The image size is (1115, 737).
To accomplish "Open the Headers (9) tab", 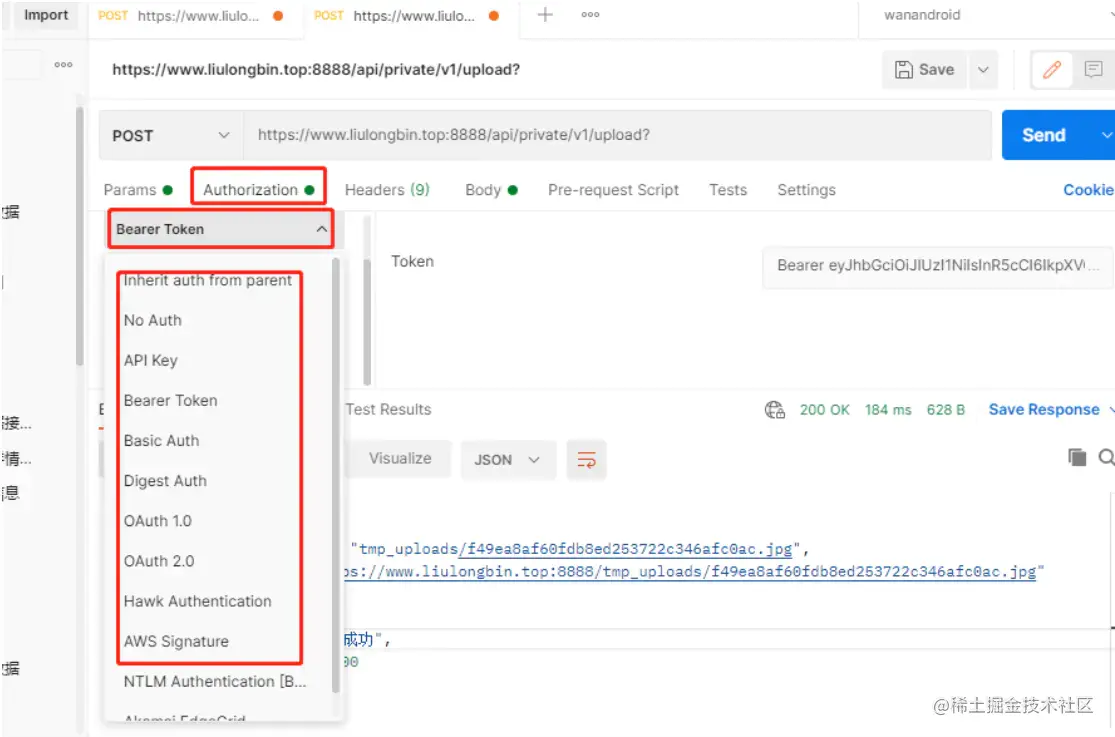I will [x=388, y=190].
